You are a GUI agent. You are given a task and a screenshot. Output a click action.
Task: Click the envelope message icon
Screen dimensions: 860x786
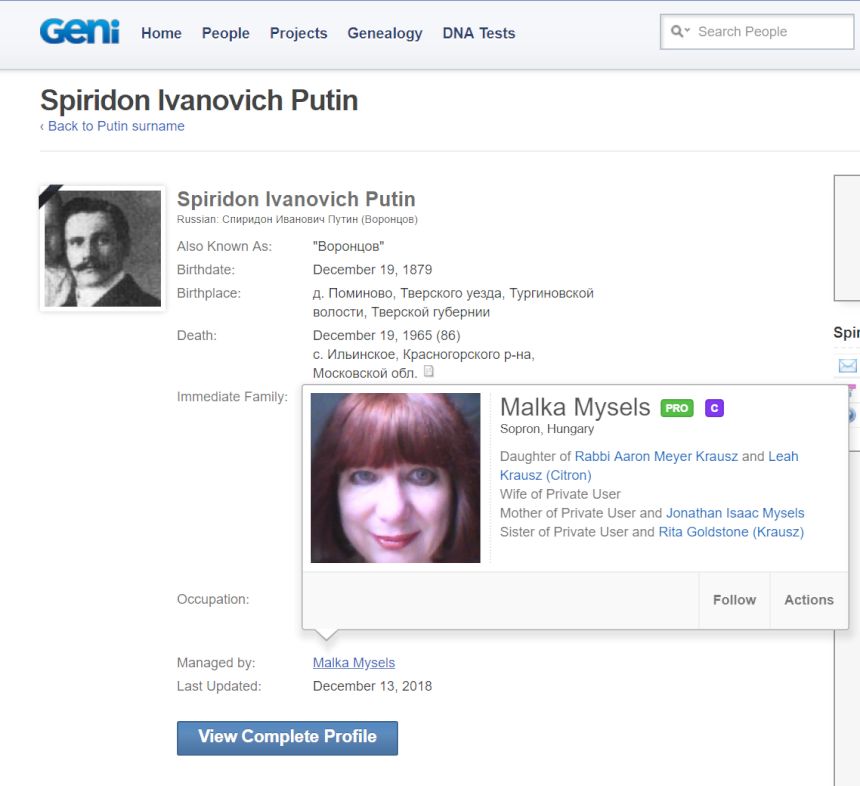pos(848,366)
